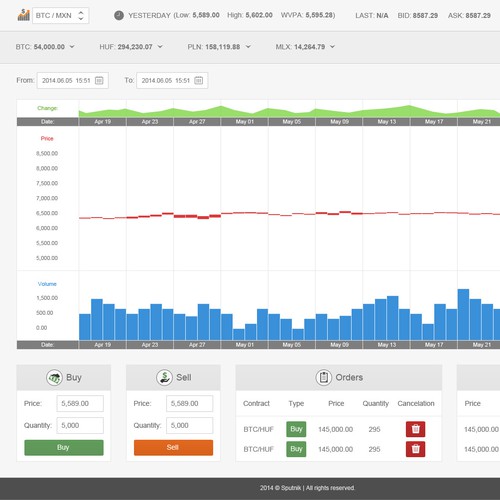
Task: Click the Type column header in Orders
Action: [296, 403]
